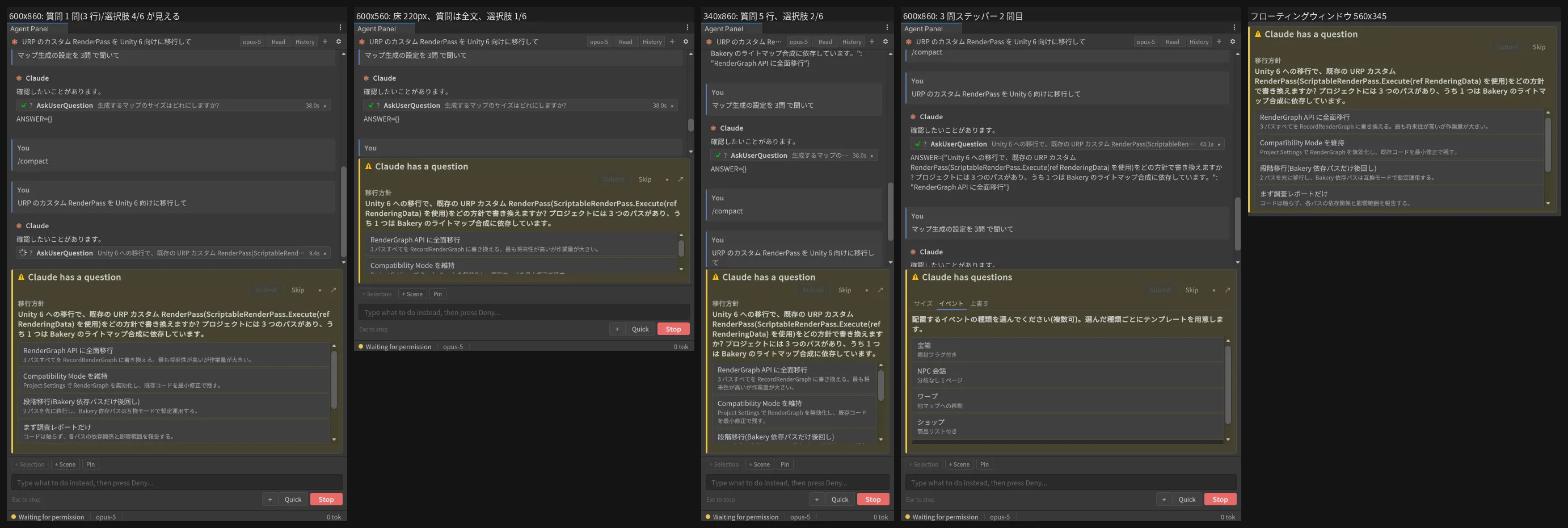Viewport: 1568px width, 528px height.
Task: Click options list scrollbar in leftmost question card
Action: coord(334,380)
